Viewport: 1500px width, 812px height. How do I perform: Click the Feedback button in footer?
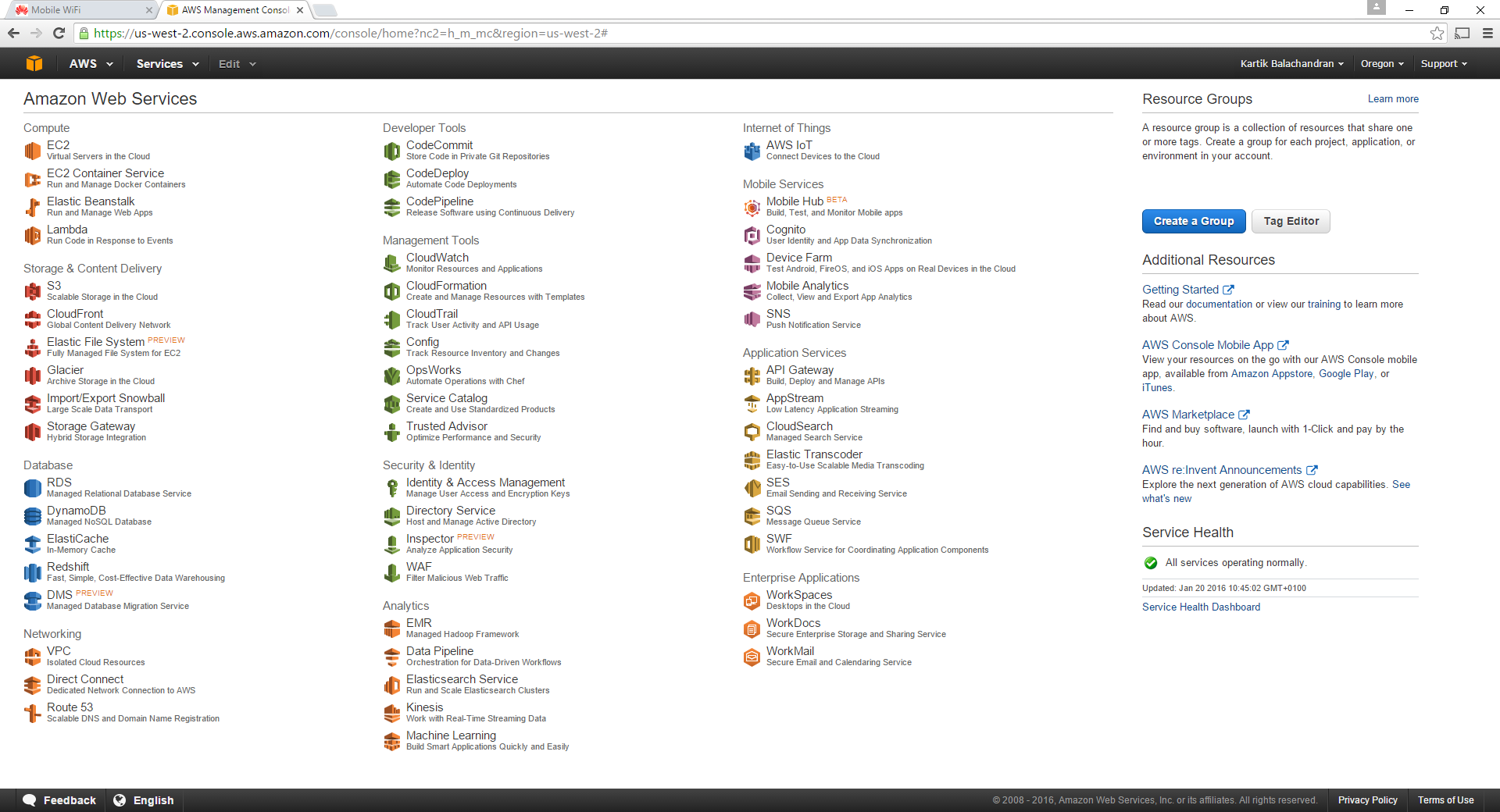click(59, 800)
